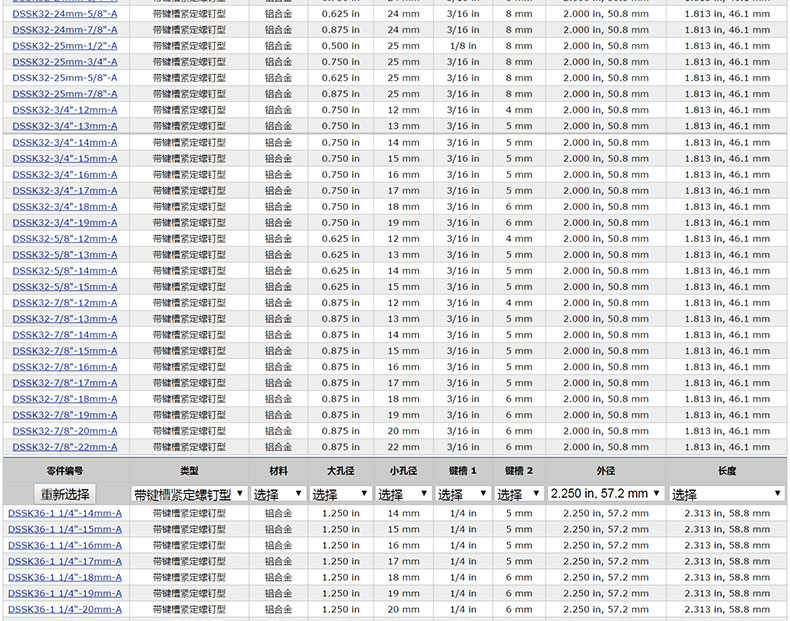790x621 pixels.
Task: Click the 重新选择 reset button
Action: (x=65, y=494)
